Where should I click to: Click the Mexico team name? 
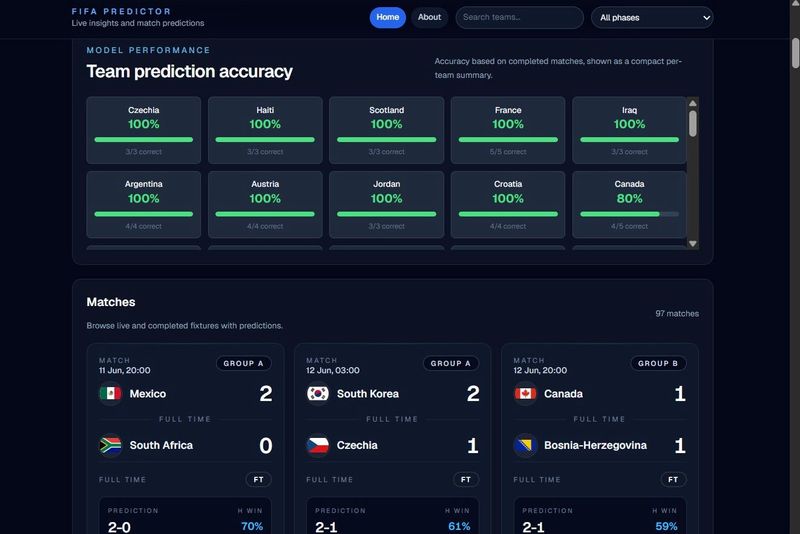[147, 394]
